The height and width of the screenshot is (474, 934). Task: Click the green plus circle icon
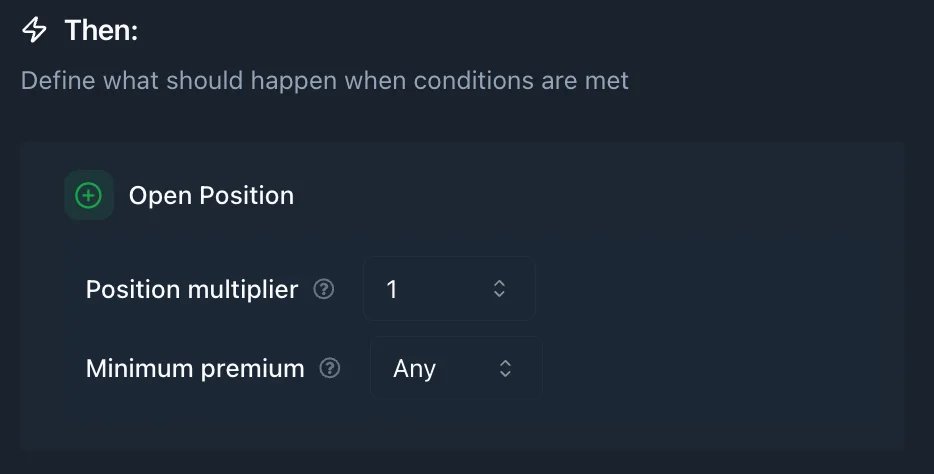pyautogui.click(x=89, y=195)
